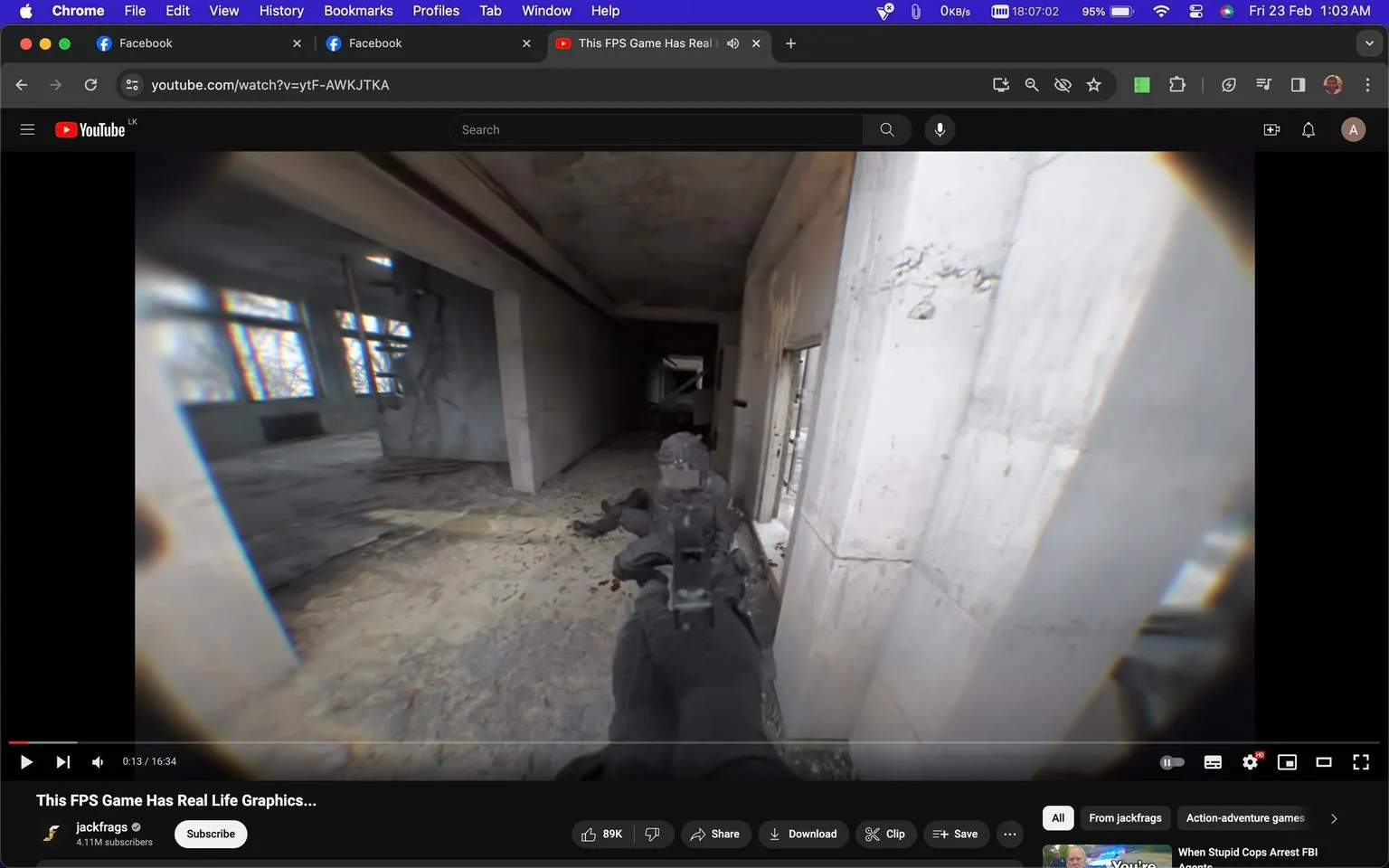
Task: Toggle subtitles/closed captions on
Action: (x=1213, y=762)
